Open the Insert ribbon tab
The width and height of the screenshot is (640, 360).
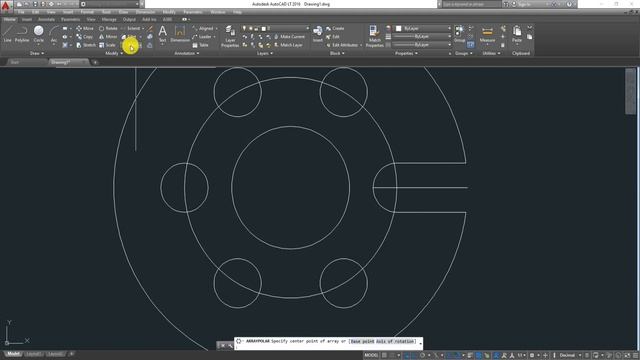click(27, 19)
